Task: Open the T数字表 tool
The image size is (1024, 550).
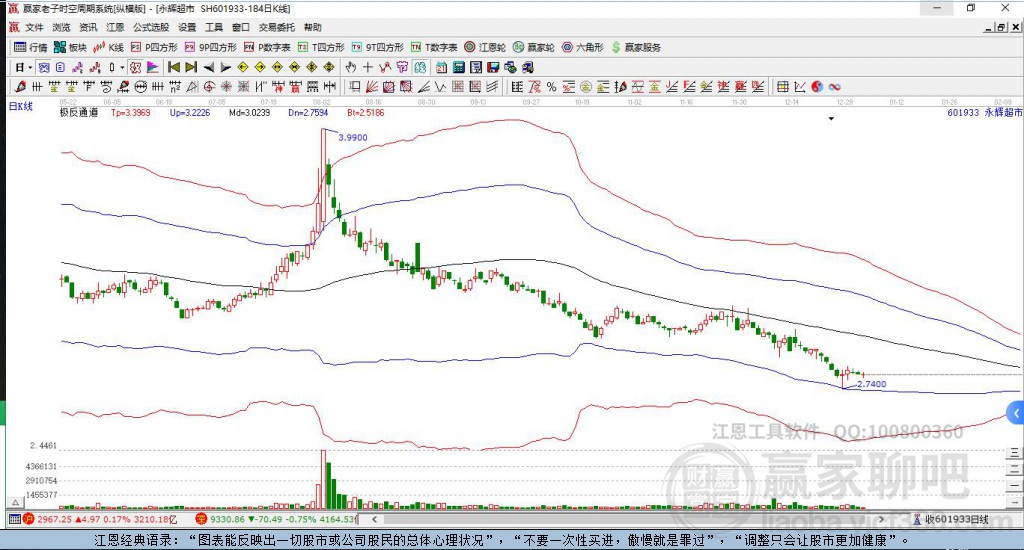Action: (434, 47)
